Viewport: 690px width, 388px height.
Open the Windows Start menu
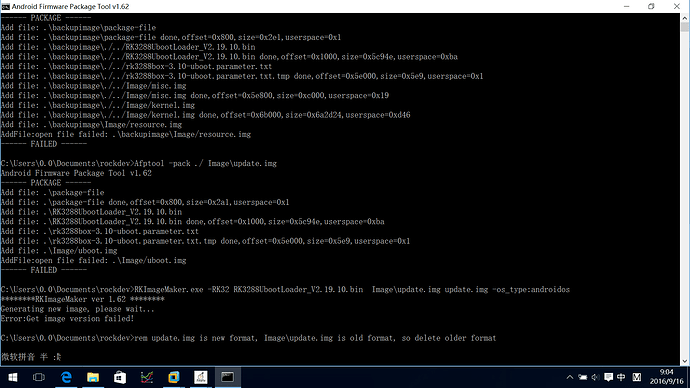click(13, 377)
